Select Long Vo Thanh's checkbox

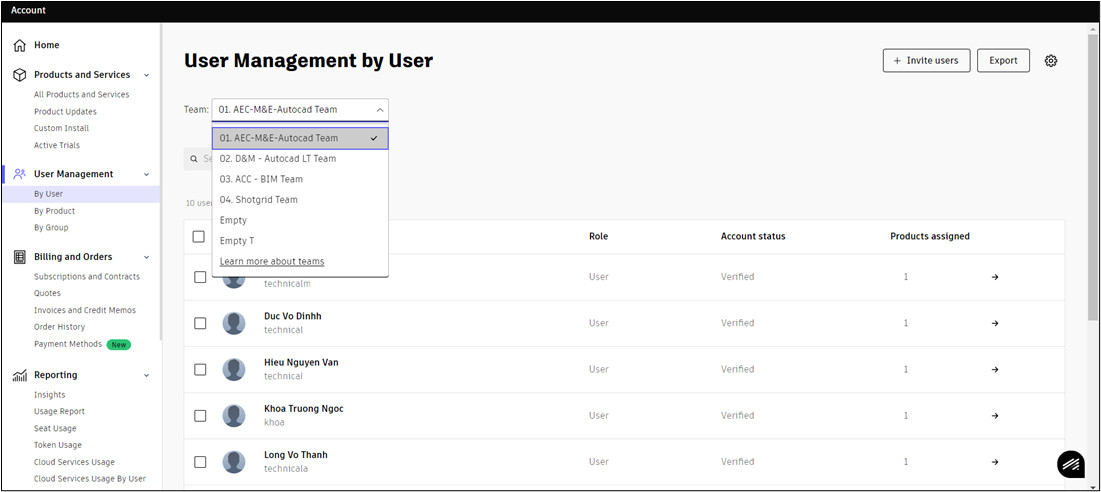coord(200,462)
